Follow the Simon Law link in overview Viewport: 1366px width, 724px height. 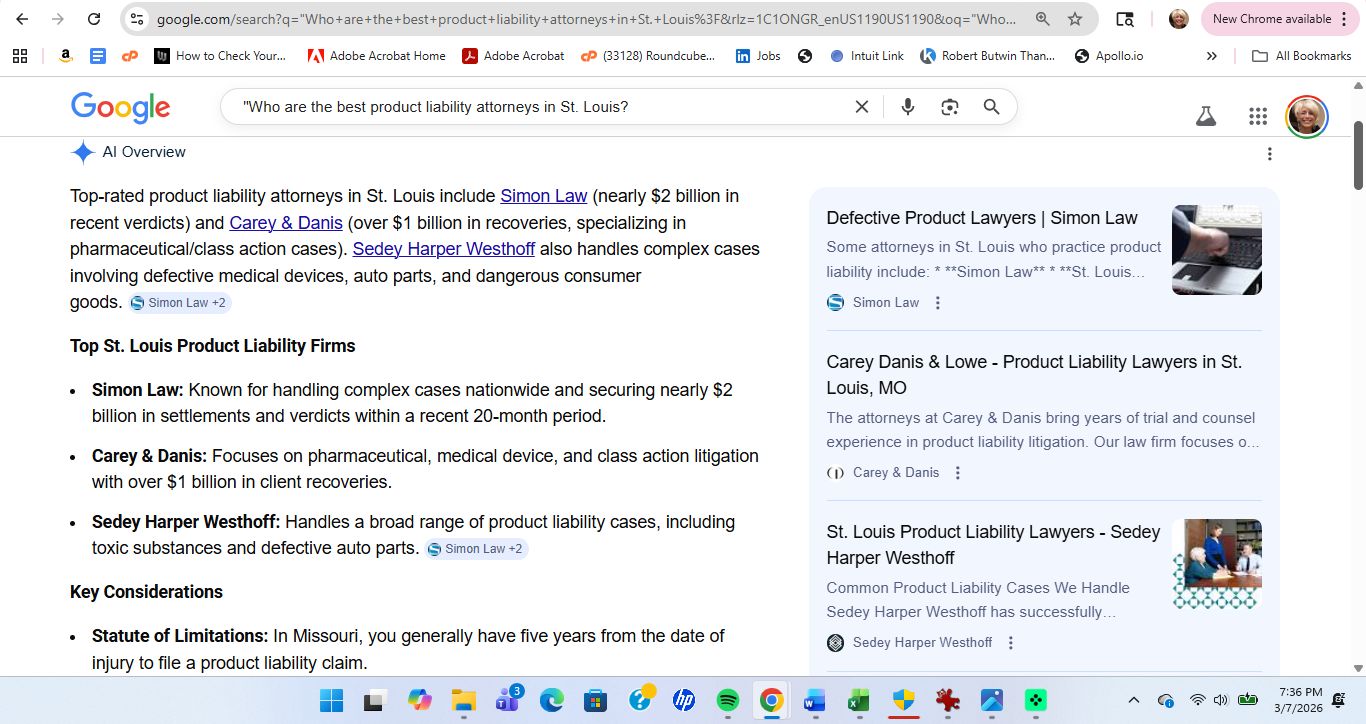click(x=544, y=196)
